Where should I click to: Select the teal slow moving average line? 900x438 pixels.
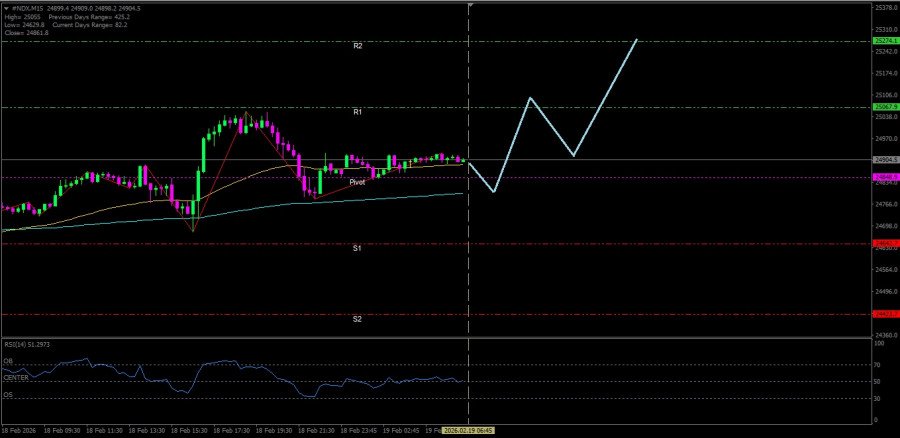pyautogui.click(x=232, y=212)
